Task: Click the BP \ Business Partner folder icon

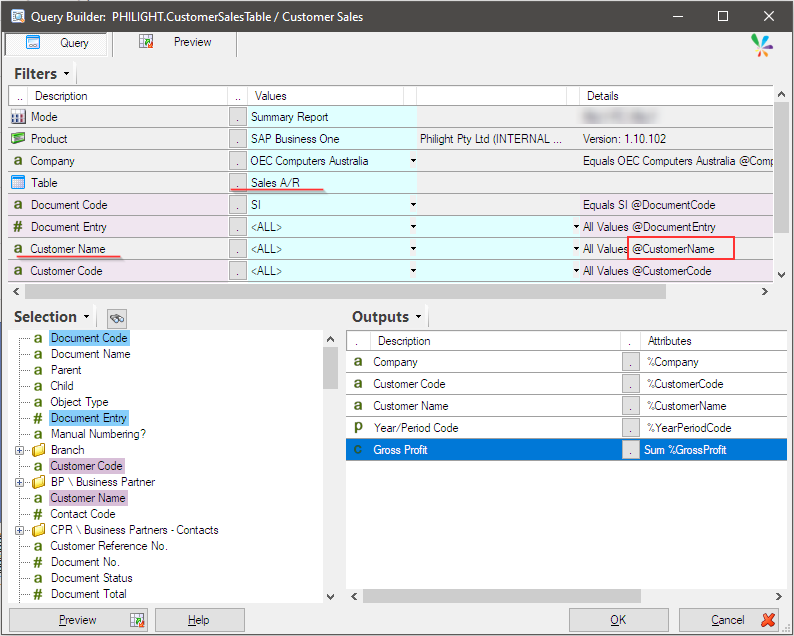Action: (38, 482)
